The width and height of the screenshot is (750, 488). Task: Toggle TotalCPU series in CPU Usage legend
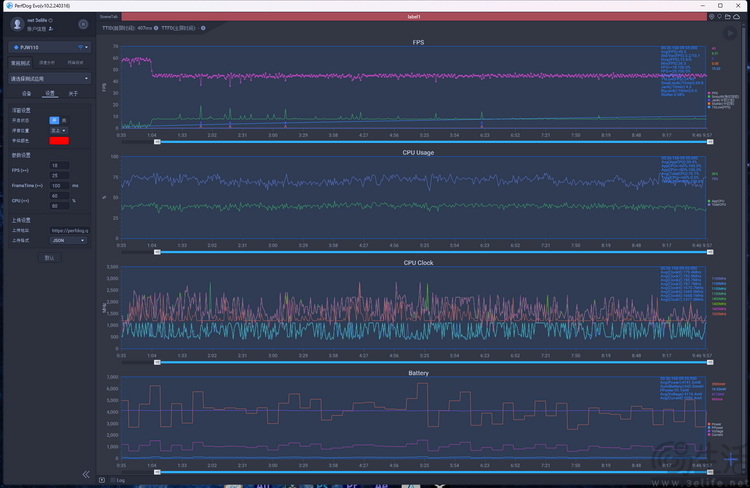(x=717, y=204)
